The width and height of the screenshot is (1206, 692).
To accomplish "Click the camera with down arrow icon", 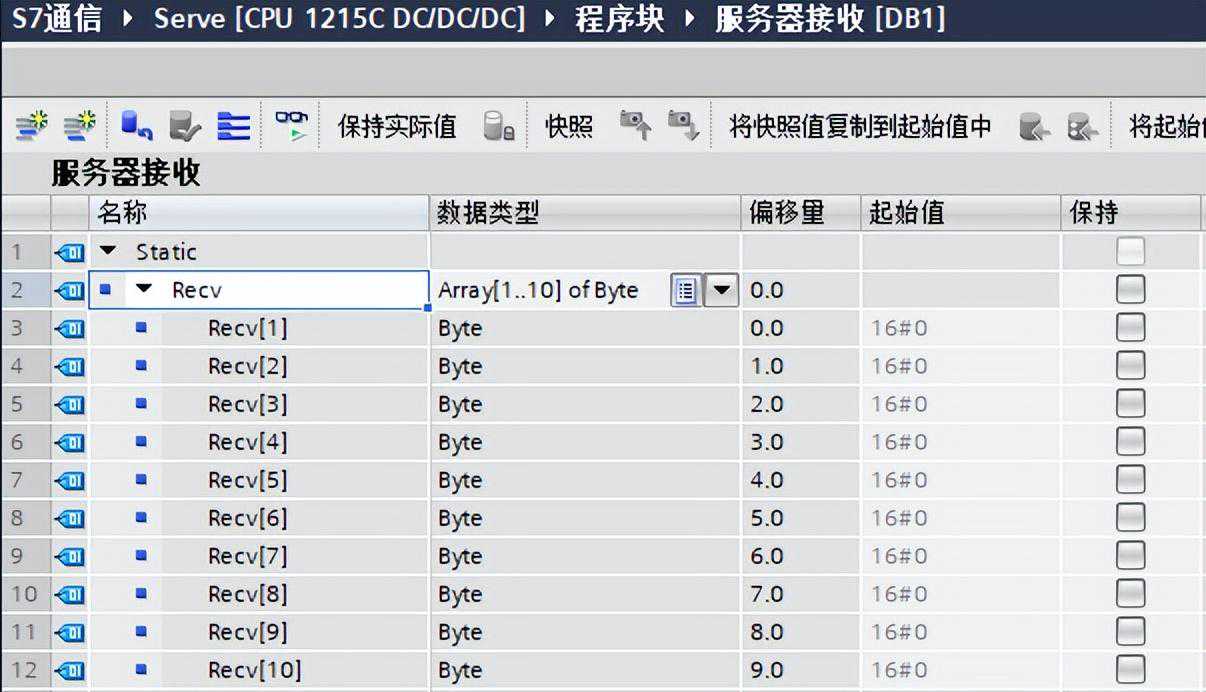I will [x=683, y=126].
